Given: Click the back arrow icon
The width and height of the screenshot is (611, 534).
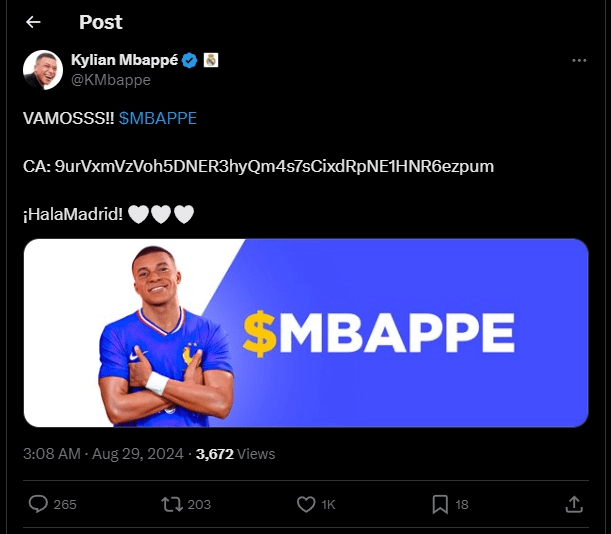Looking at the screenshot, I should tap(34, 22).
